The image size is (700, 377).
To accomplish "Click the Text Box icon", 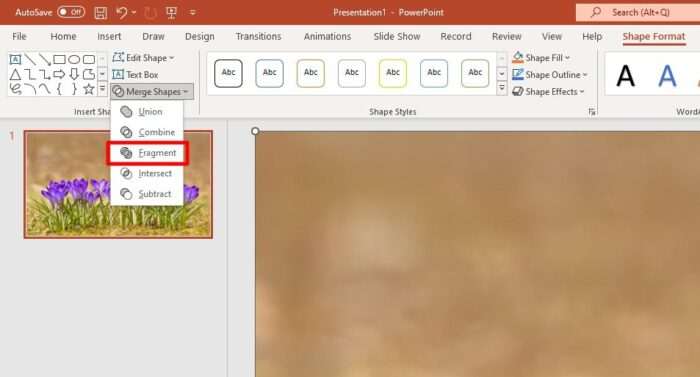I will (x=118, y=75).
